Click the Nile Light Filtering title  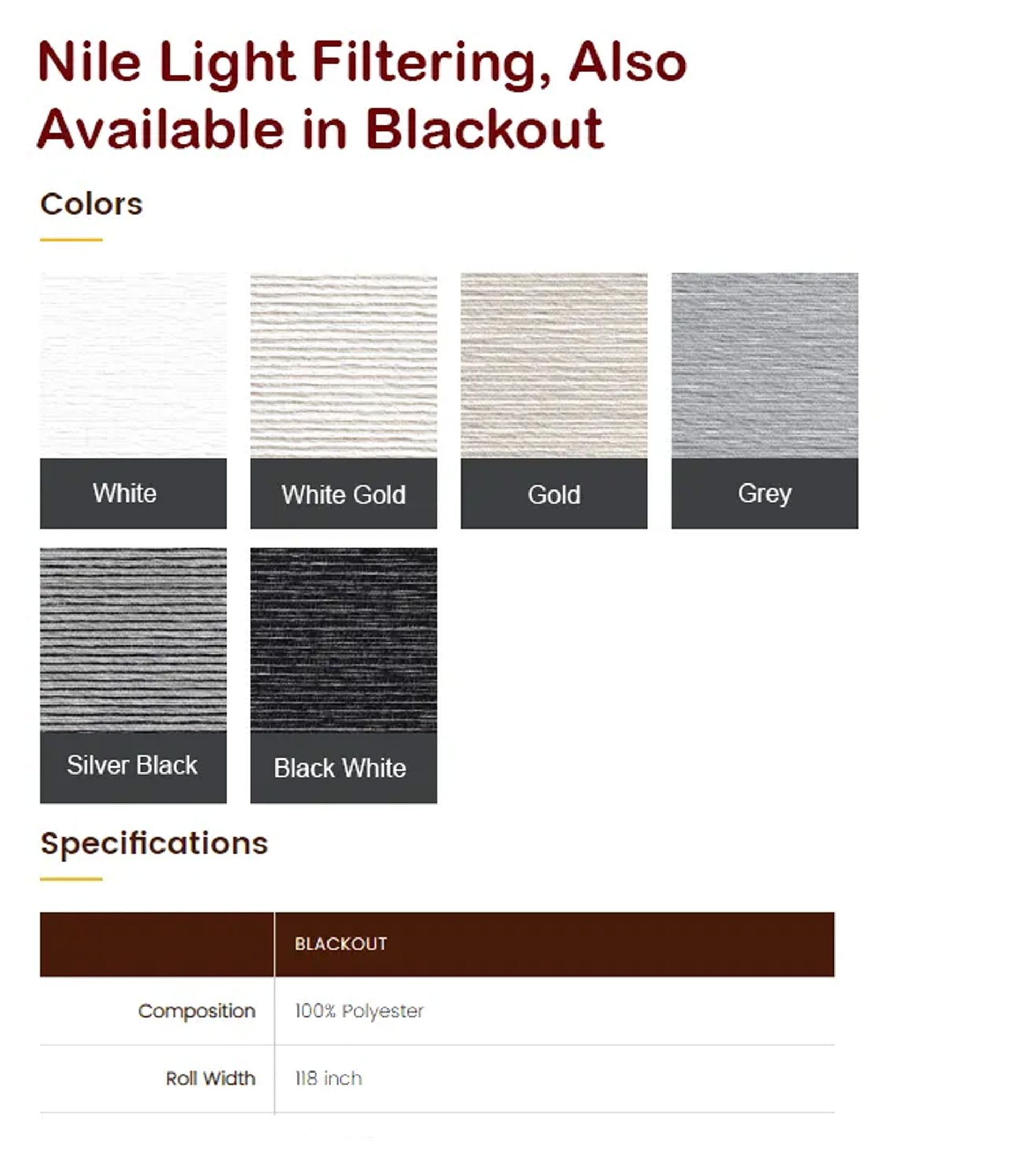coord(362,95)
